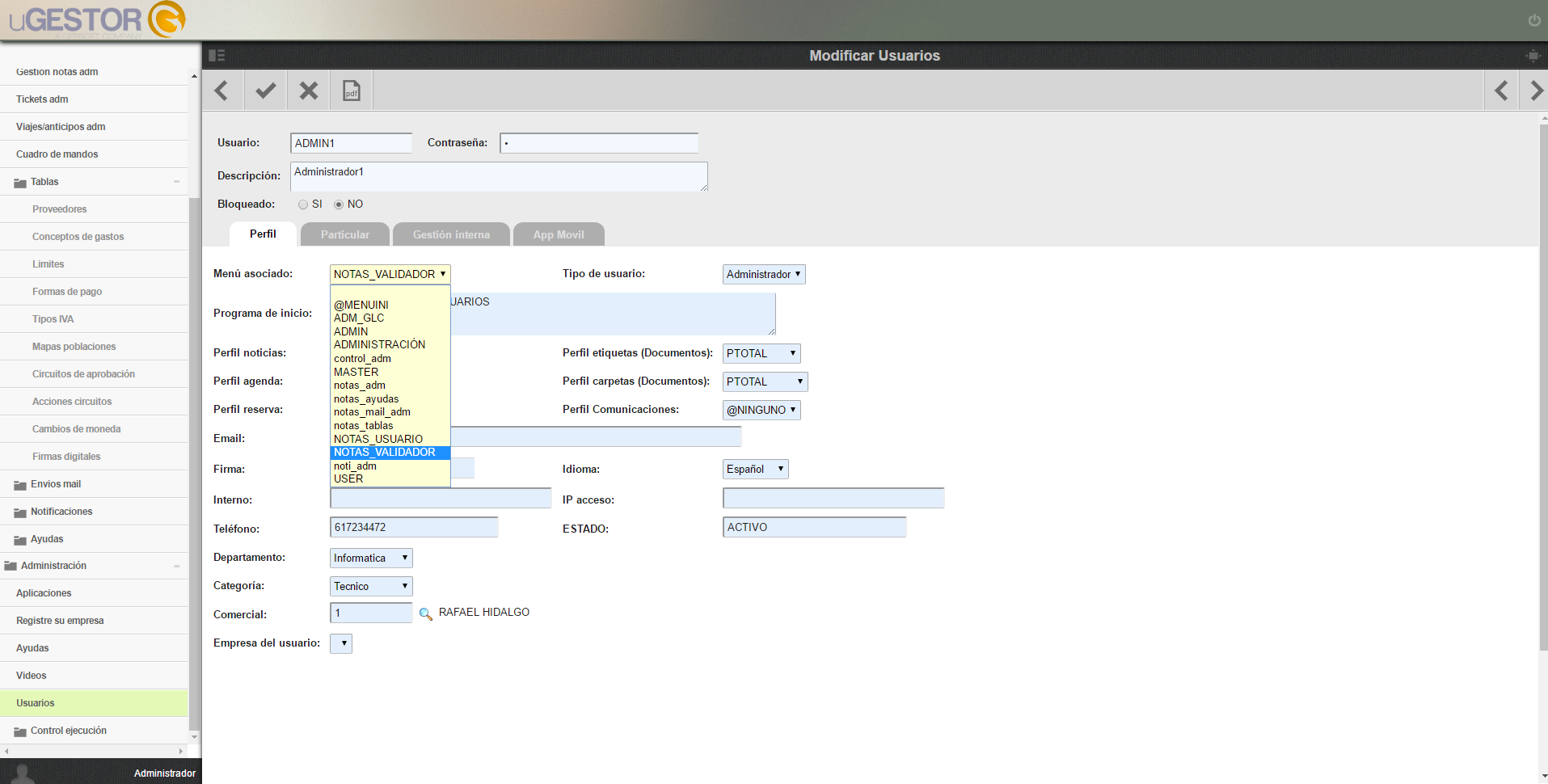Viewport: 1548px width, 784px height.
Task: Choose control_adm in dropdown list
Action: point(390,358)
